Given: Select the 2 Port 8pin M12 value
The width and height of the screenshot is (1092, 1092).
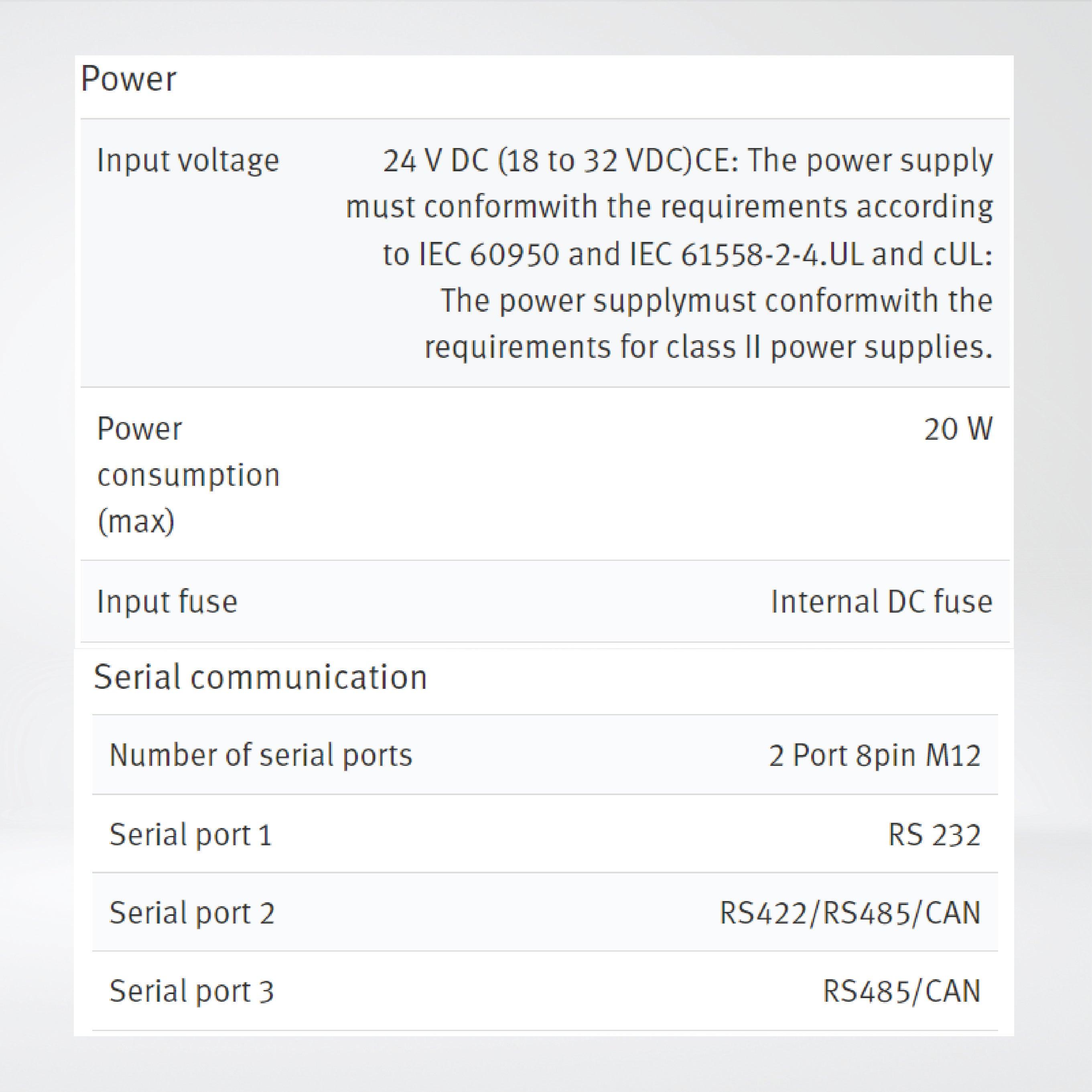Looking at the screenshot, I should pos(874,755).
